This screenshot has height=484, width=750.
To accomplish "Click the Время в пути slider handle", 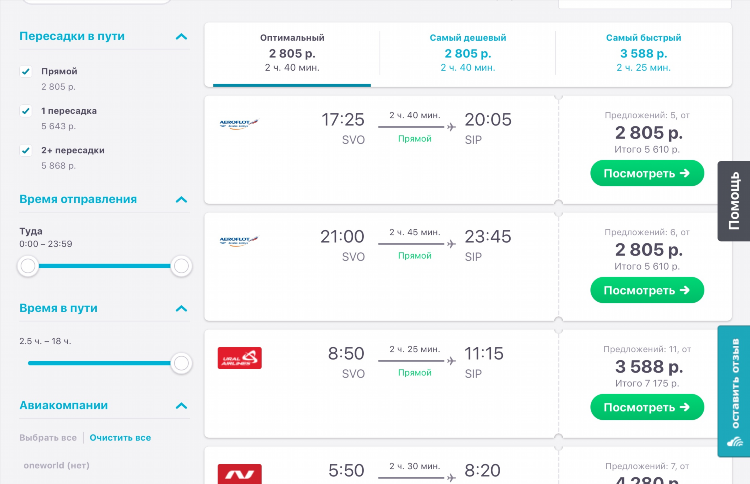I will [181, 363].
